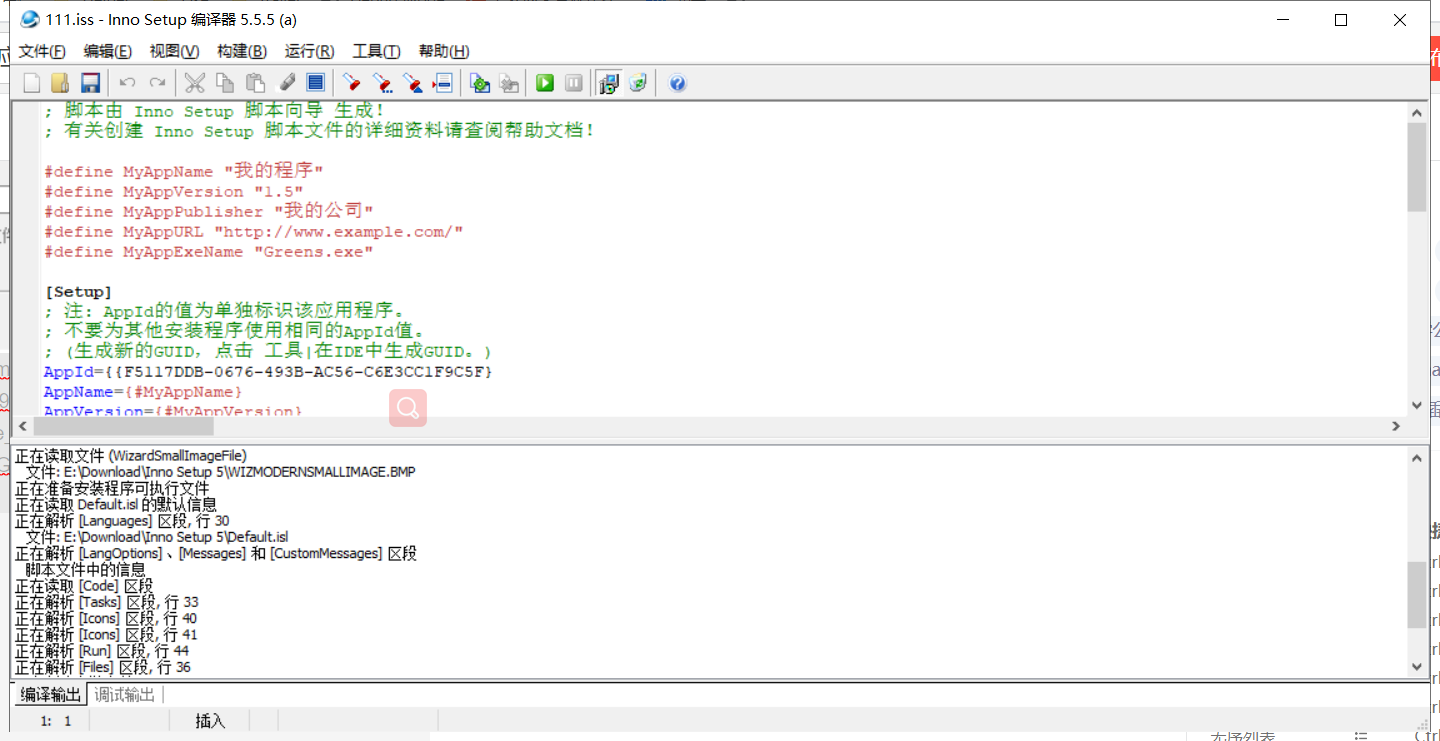The image size is (1440, 741).
Task: Select all text via toolbar icon
Action: (x=315, y=83)
